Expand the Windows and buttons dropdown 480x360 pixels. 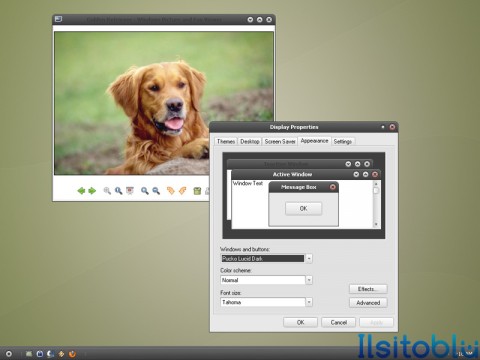point(309,258)
